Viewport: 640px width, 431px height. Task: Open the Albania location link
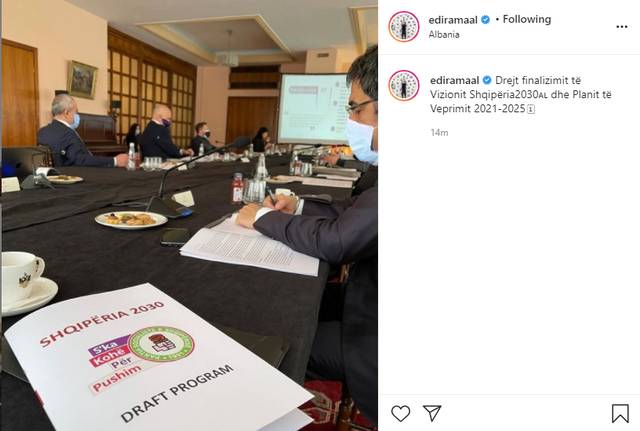pyautogui.click(x=444, y=35)
